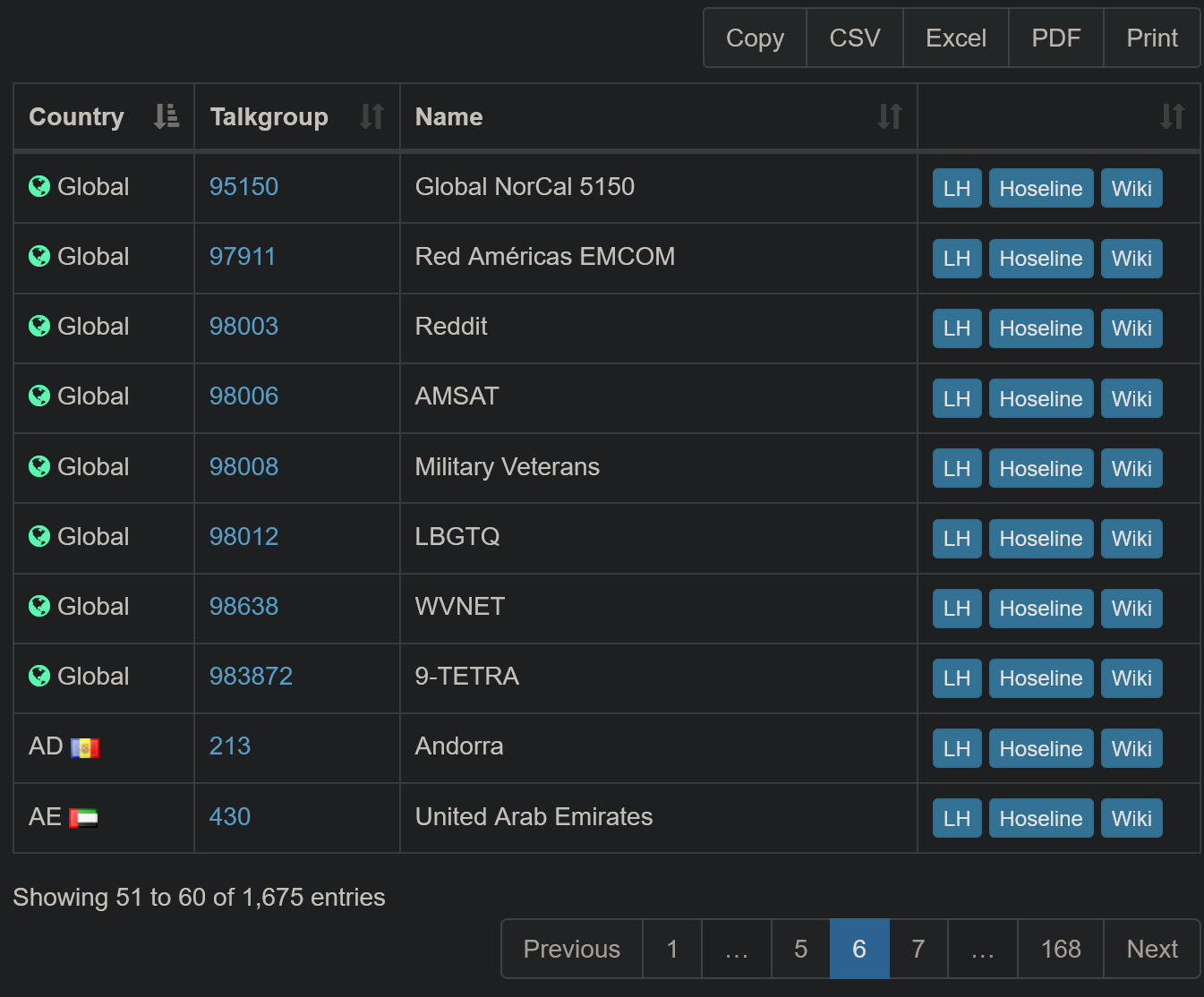
Task: Click the sort icon in Country column
Action: click(166, 116)
